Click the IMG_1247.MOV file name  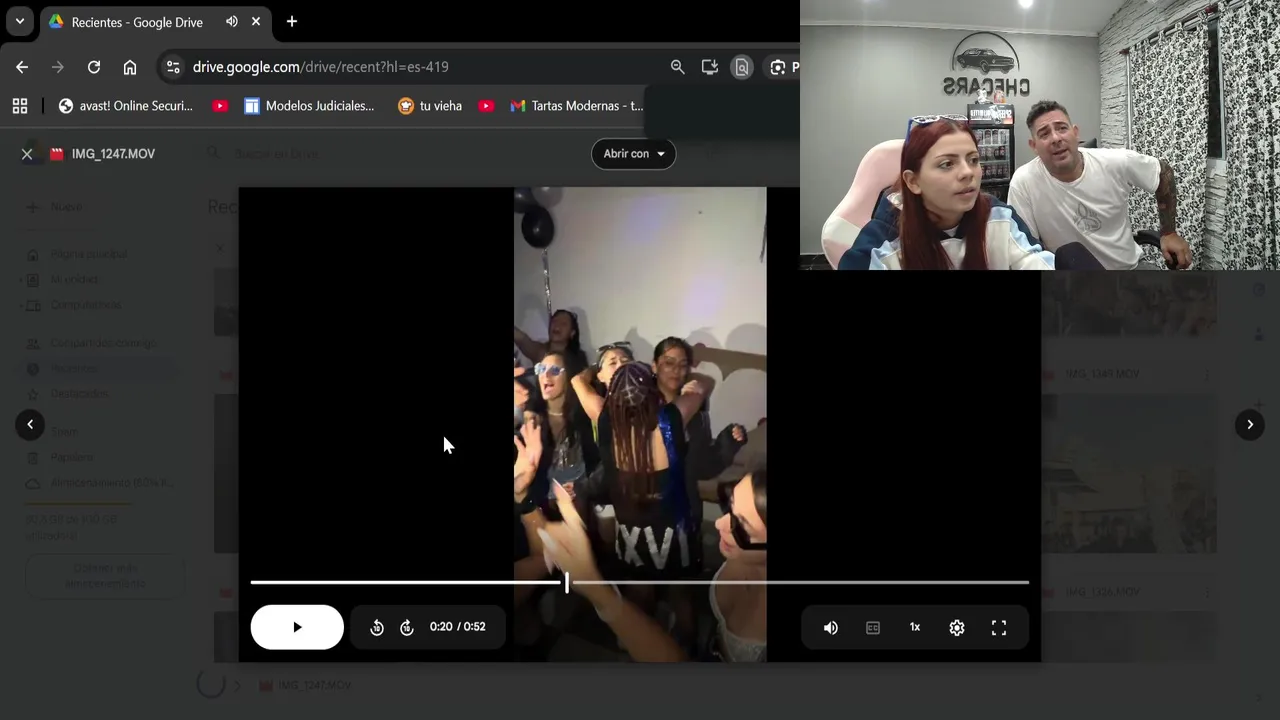(113, 154)
